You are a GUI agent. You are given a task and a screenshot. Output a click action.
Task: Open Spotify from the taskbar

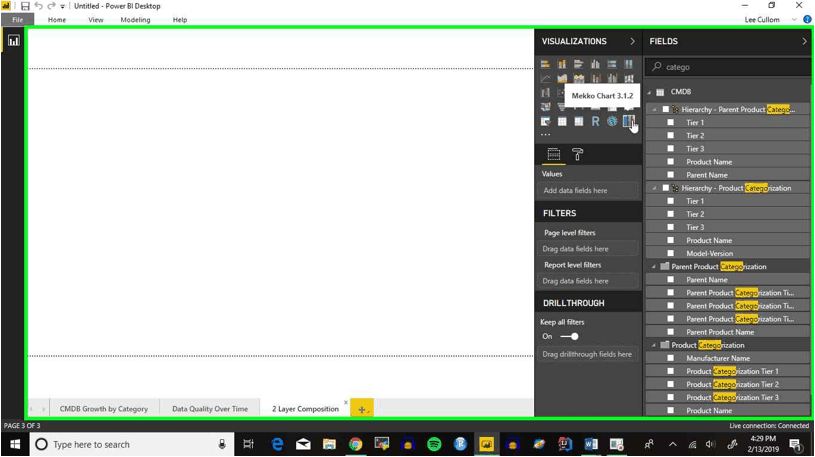434,445
